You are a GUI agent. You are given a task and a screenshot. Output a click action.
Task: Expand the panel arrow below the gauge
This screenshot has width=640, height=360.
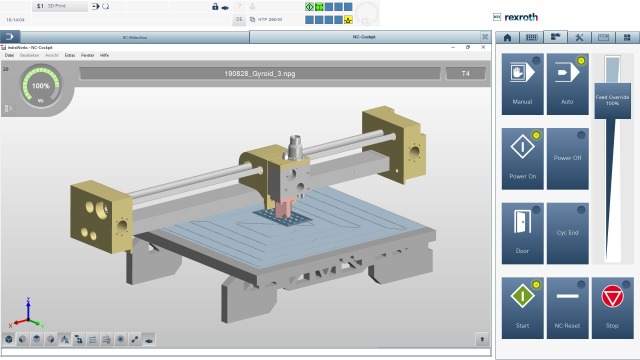8,108
